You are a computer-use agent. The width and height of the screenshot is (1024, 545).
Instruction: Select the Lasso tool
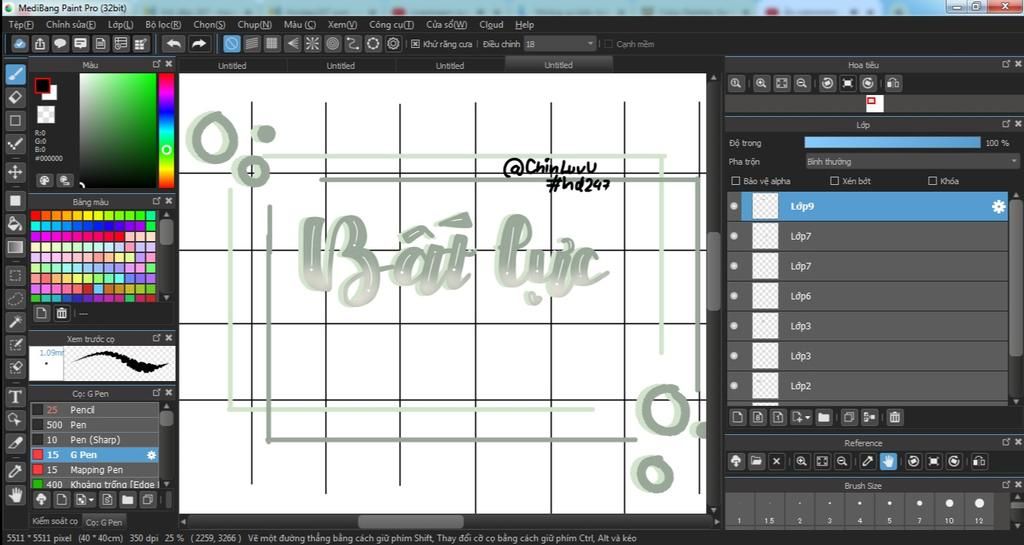(15, 299)
